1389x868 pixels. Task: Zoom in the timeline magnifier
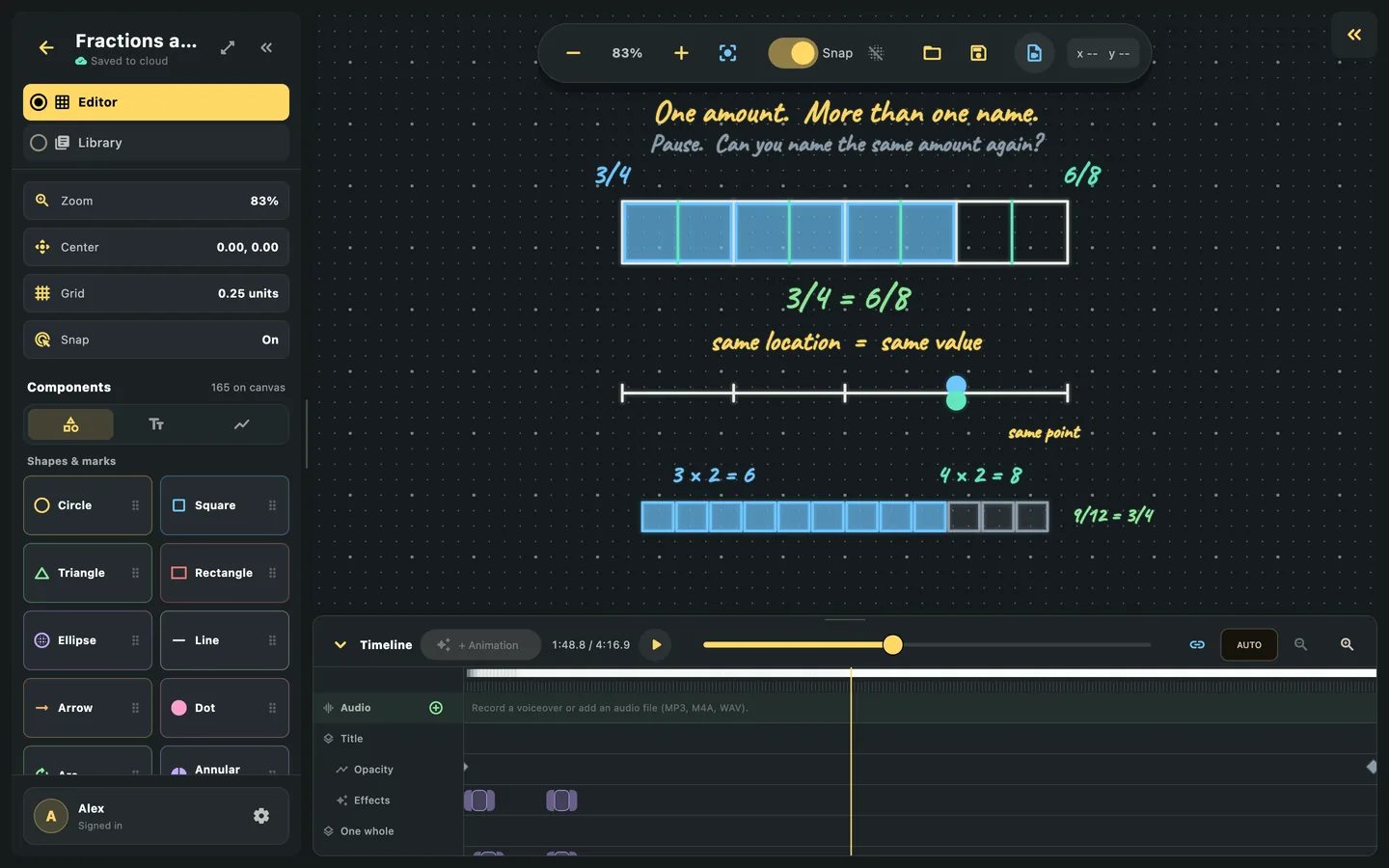1347,645
